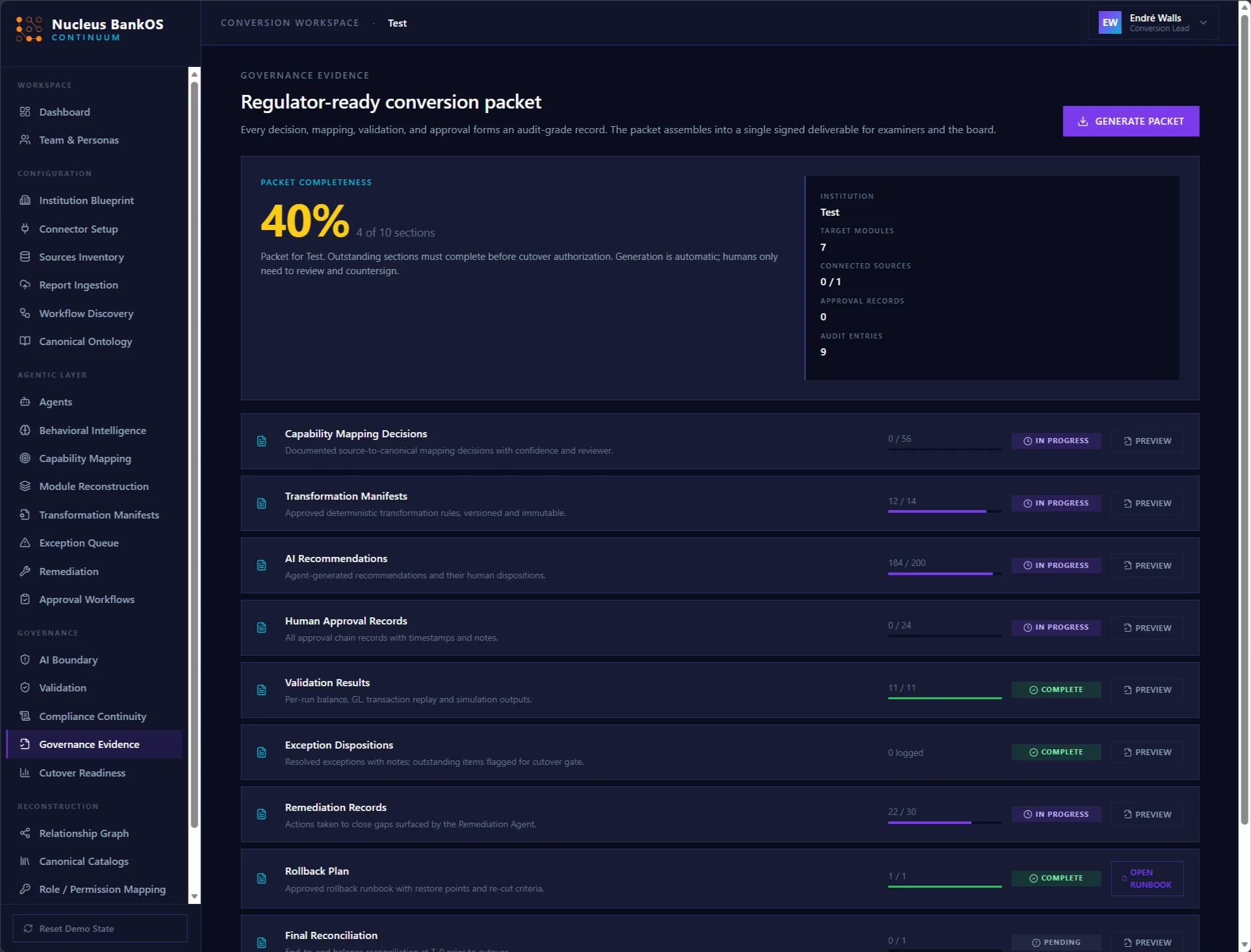Click the Dashboard grid icon
The image size is (1251, 952).
tap(25, 112)
